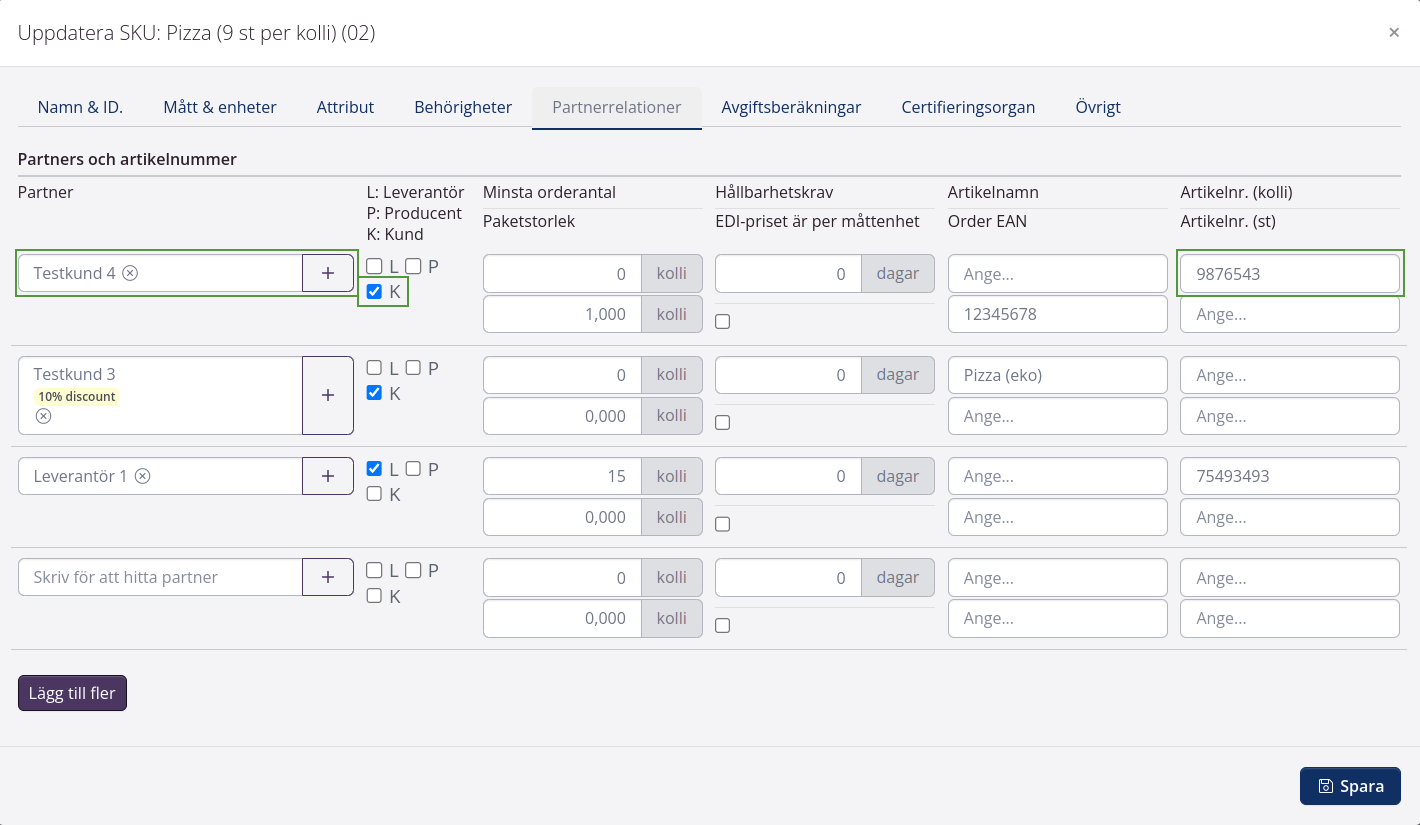1420x825 pixels.
Task: Remove Testkund 3 via its x icon
Action: [x=43, y=416]
